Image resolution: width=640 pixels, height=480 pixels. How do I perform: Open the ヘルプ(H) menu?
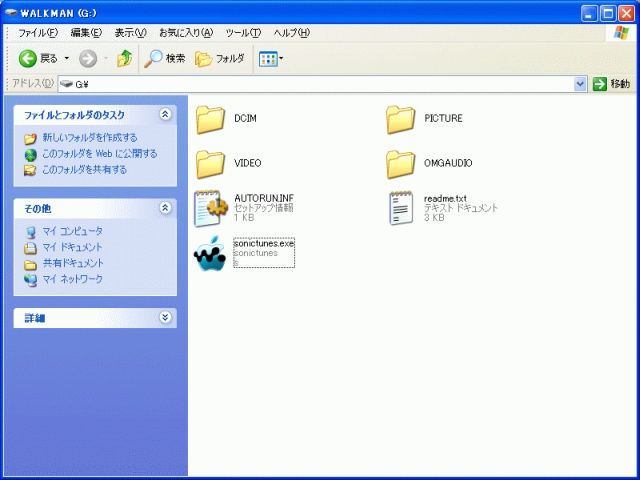(x=292, y=33)
